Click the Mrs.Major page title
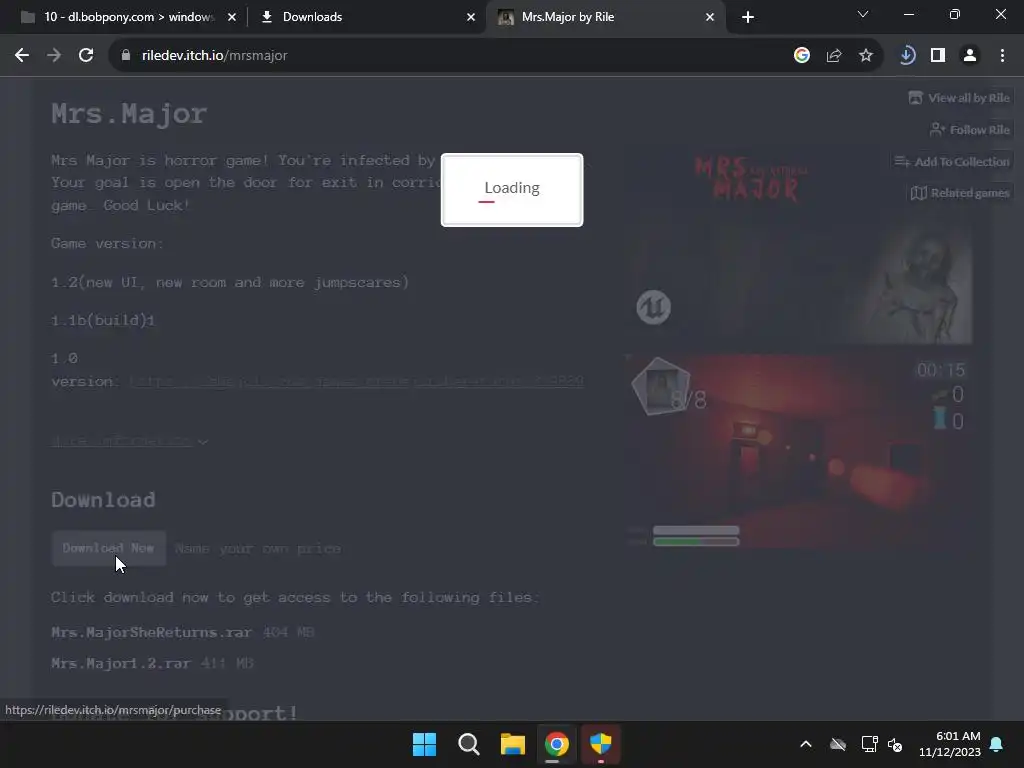This screenshot has height=768, width=1024. [x=129, y=114]
